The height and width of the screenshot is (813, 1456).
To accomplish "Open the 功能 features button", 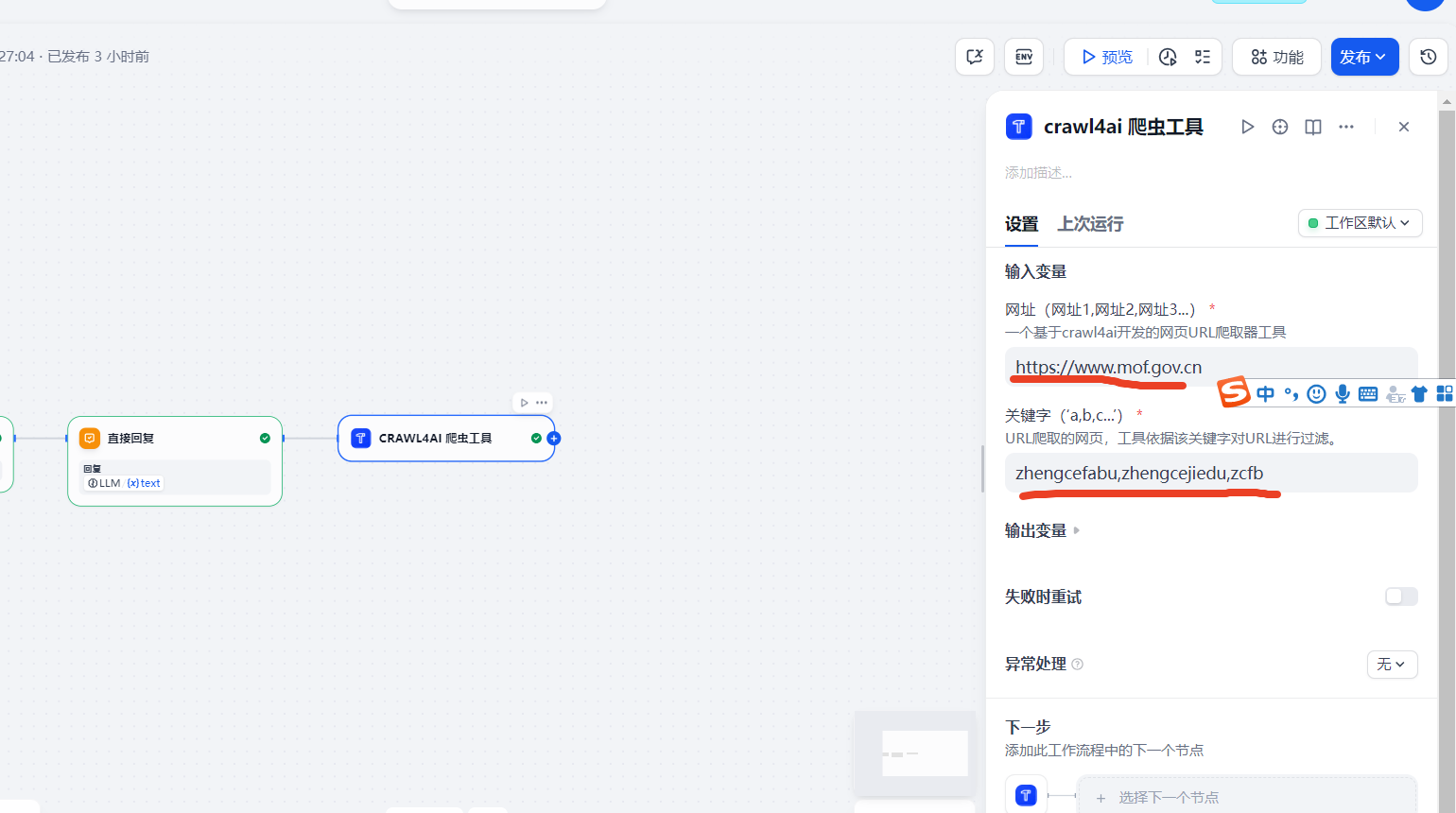I will point(1276,57).
